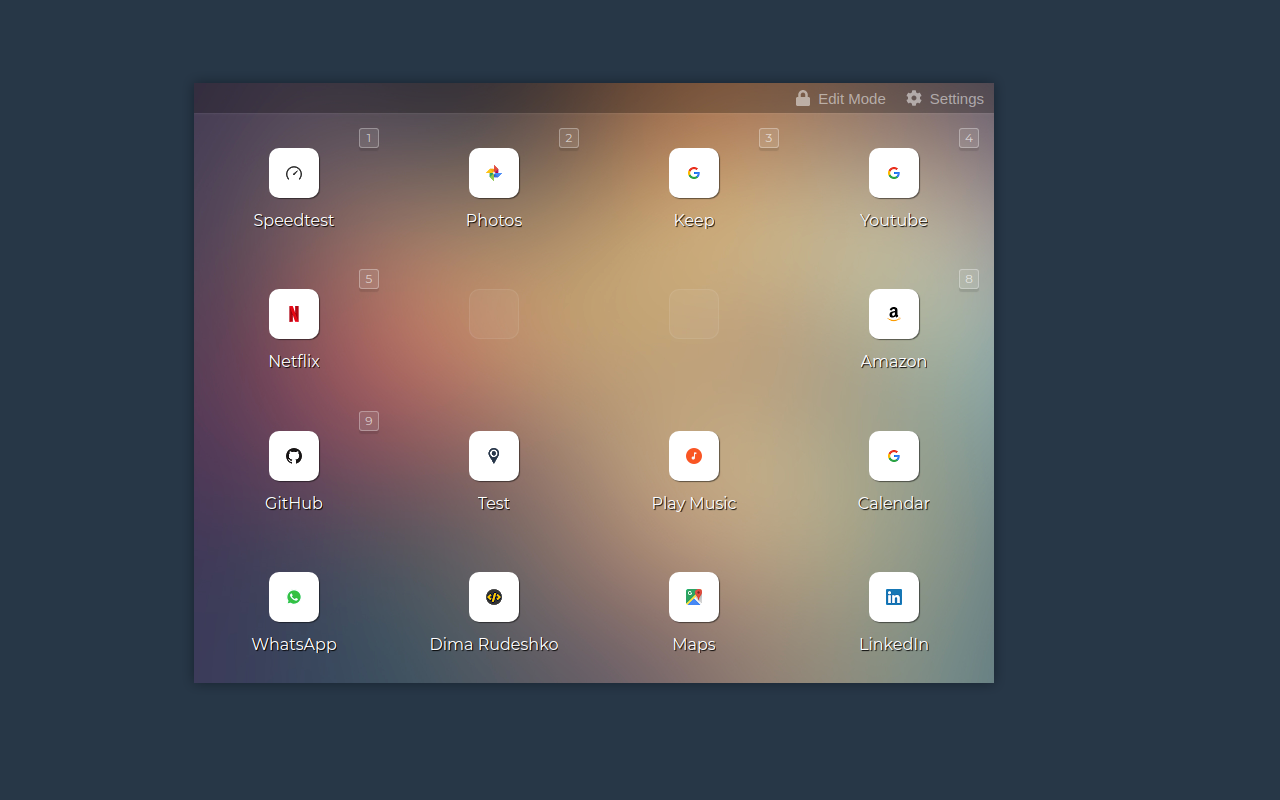The width and height of the screenshot is (1280, 800).
Task: Click the "WhatsApp" label text
Action: (294, 645)
